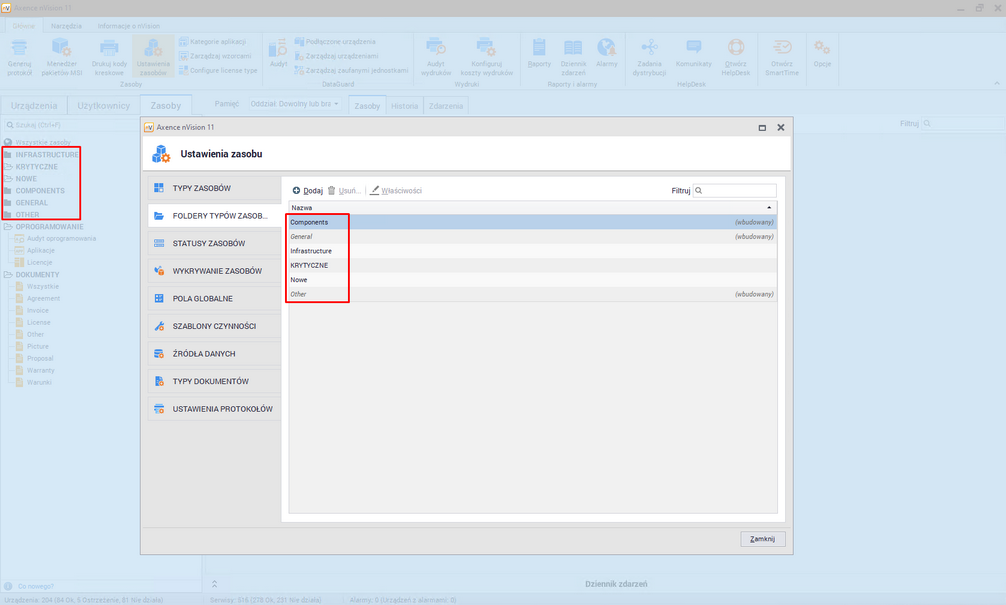
Task: Open the Typy dokumentów section
Action: (210, 381)
